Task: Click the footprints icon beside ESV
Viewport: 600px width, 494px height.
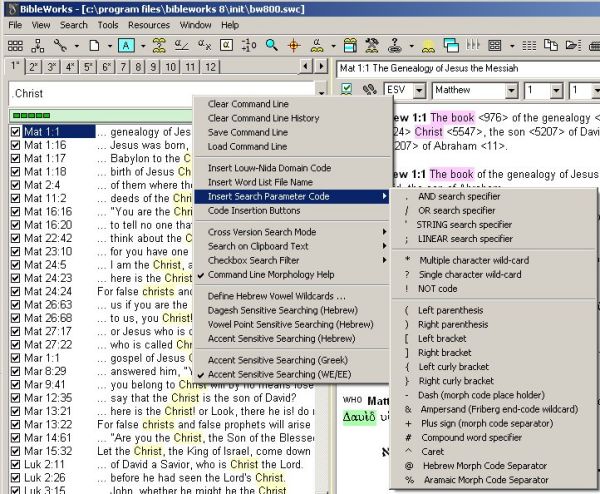Action: 369,90
